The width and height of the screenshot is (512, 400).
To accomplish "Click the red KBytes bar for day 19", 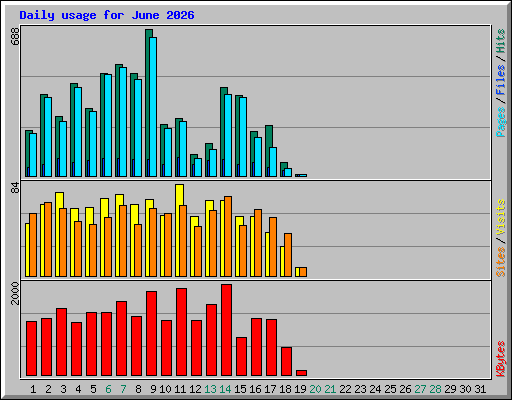I will tap(301, 373).
